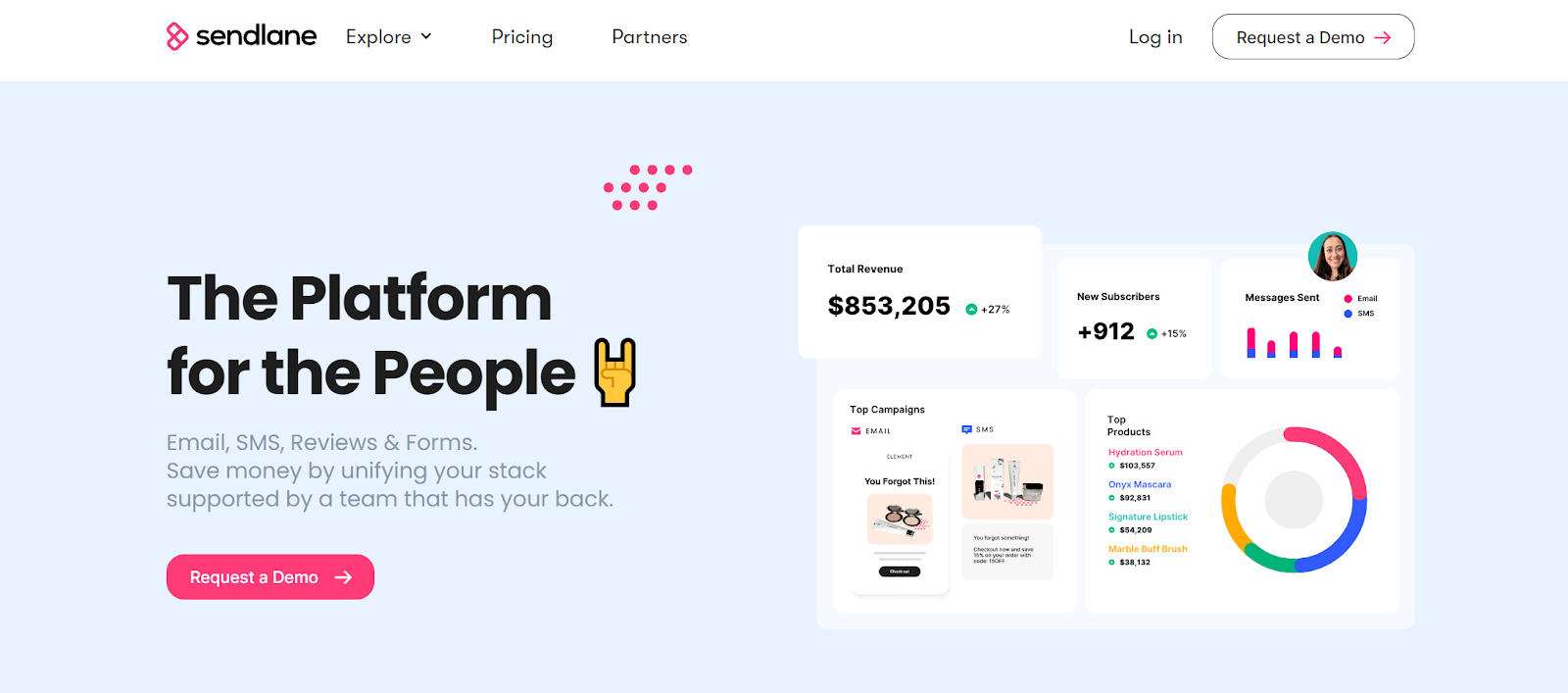The image size is (1568, 693).
Task: Click the rock hand emoji icon
Action: coord(615,372)
